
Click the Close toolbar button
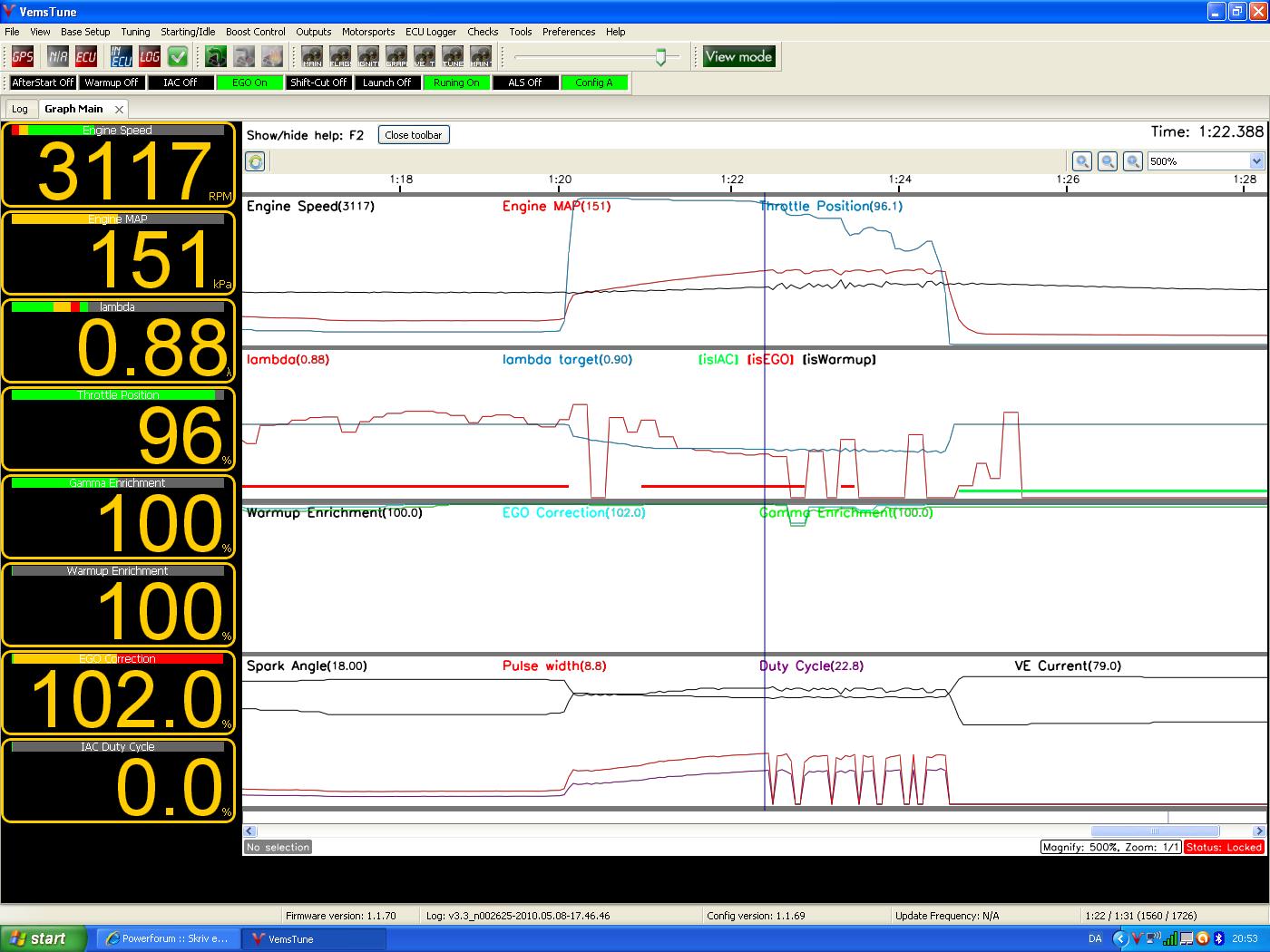point(414,135)
